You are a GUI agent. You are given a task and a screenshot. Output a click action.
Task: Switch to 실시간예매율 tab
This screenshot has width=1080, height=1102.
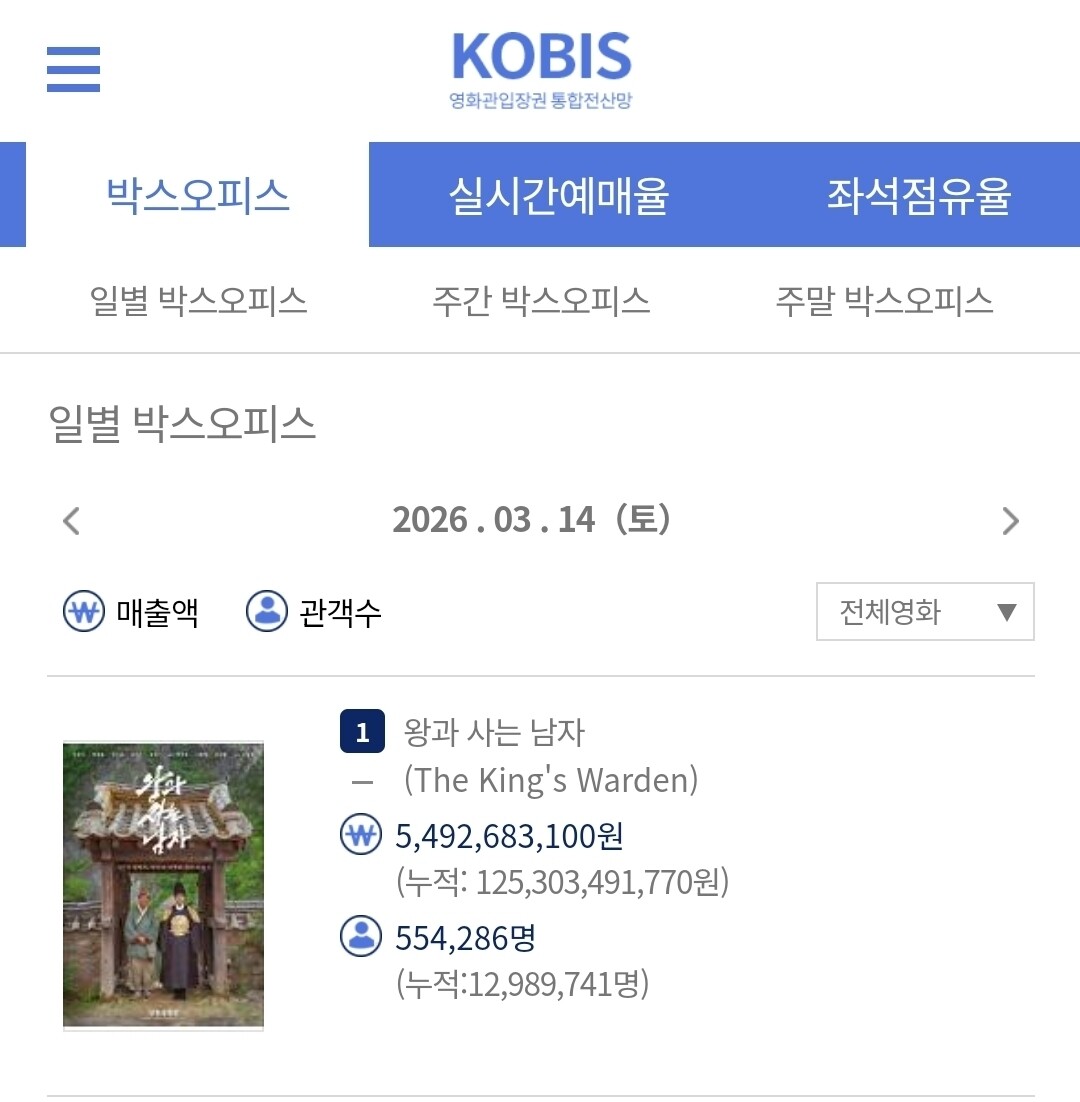(x=559, y=195)
